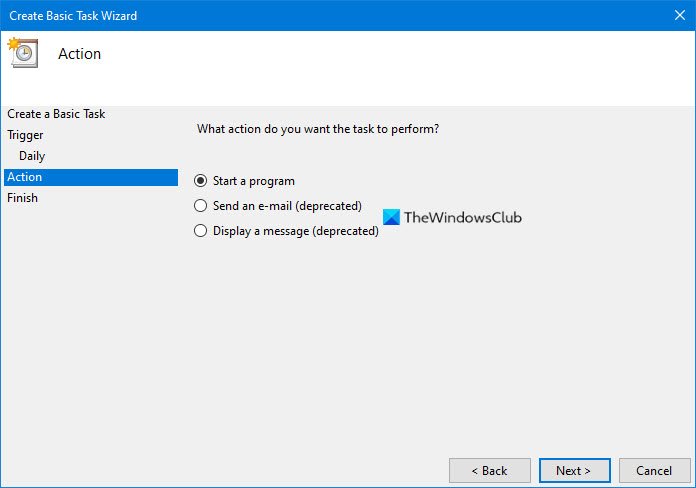Go to the Finish step
696x488 pixels.
click(x=23, y=198)
